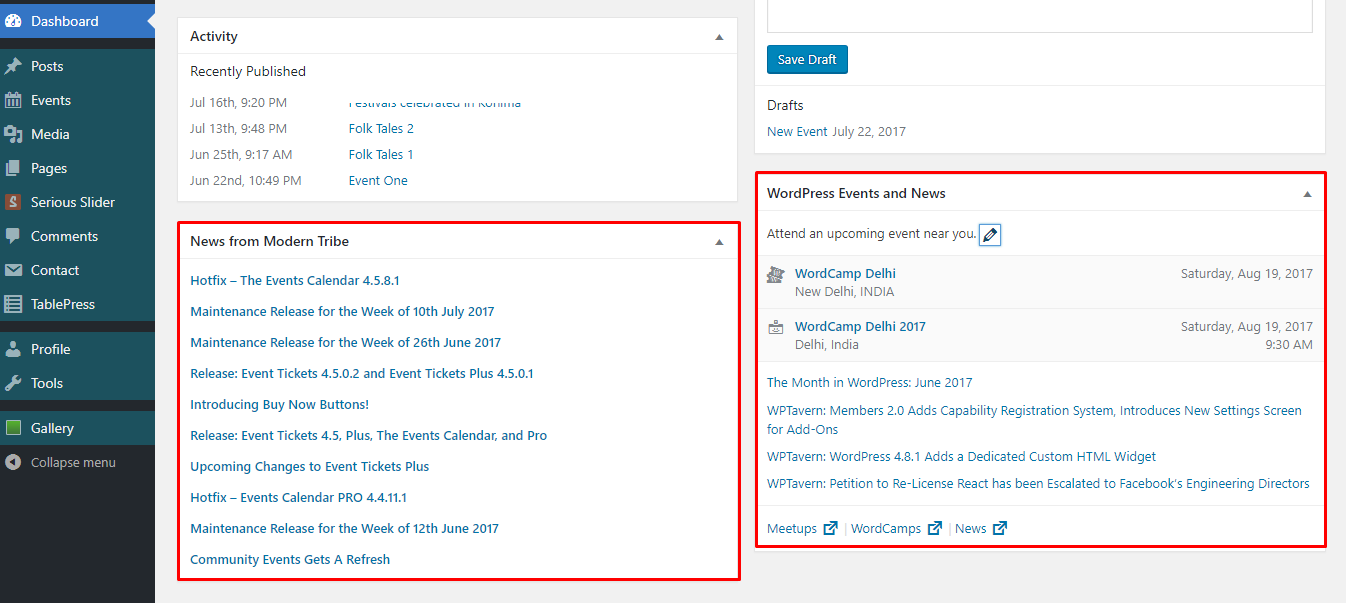Viewport: 1346px width, 603px height.
Task: Open the Event One post link
Action: pyautogui.click(x=378, y=180)
